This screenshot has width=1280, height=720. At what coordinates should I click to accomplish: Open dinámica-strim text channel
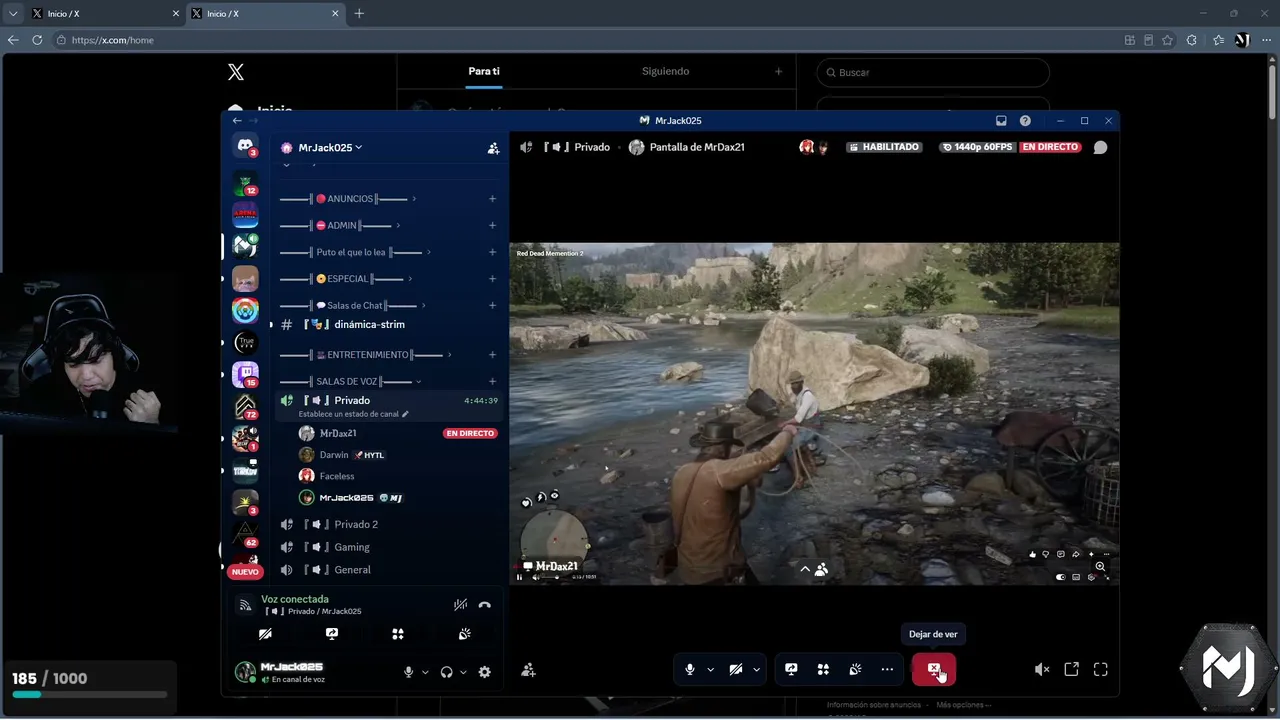pyautogui.click(x=387, y=325)
